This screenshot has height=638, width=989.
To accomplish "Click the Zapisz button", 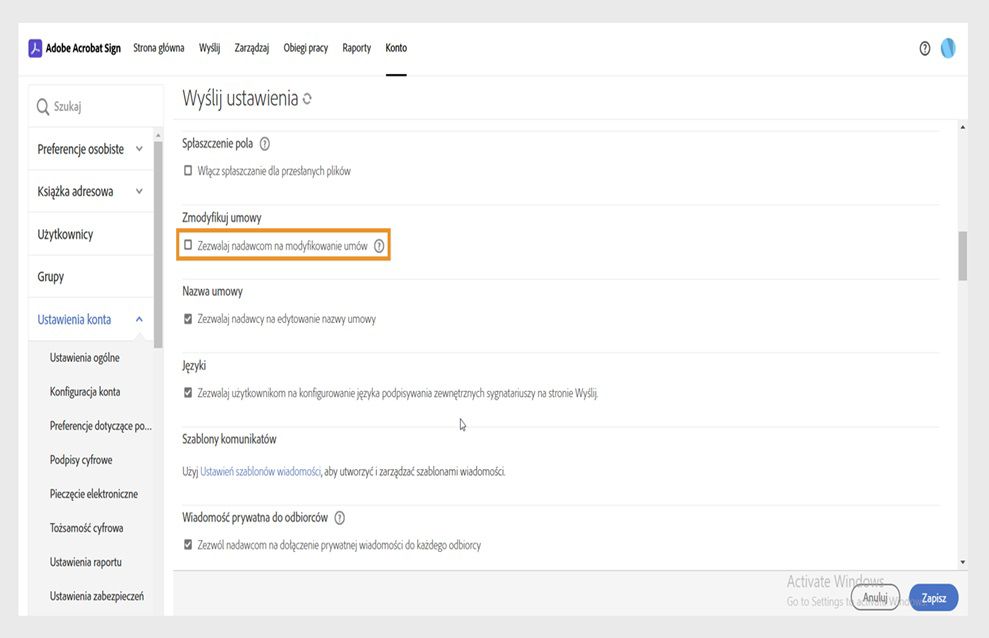I will 934,597.
